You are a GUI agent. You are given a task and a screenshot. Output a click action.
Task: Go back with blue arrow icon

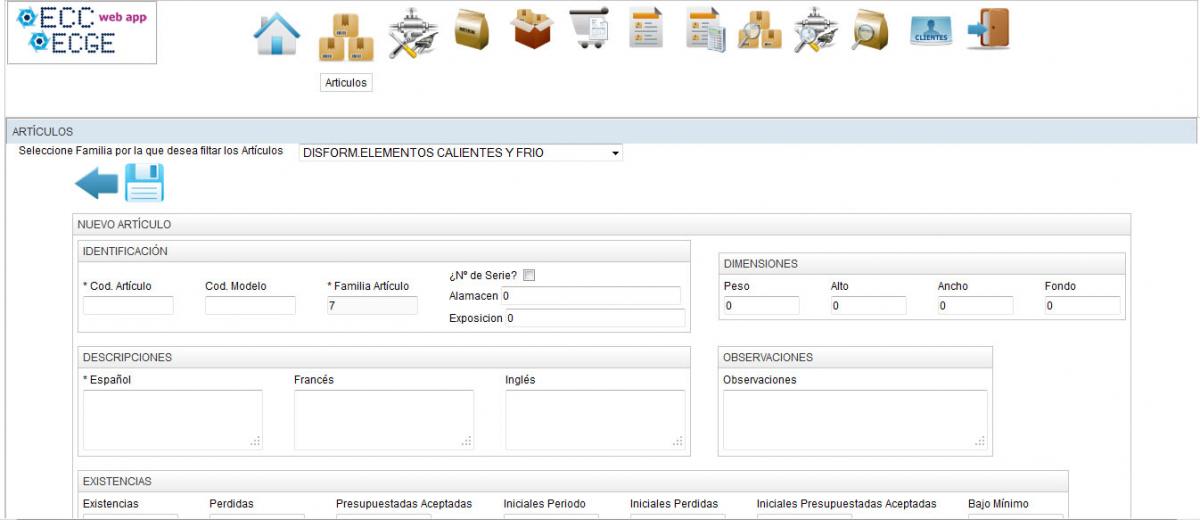[x=97, y=184]
